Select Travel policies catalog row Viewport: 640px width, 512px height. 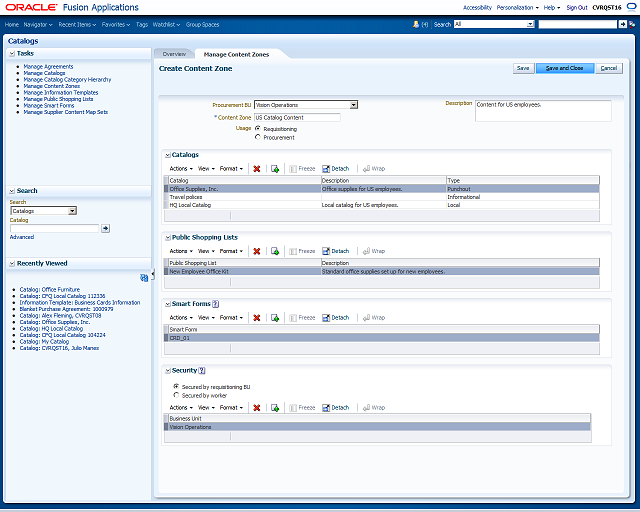(382, 197)
